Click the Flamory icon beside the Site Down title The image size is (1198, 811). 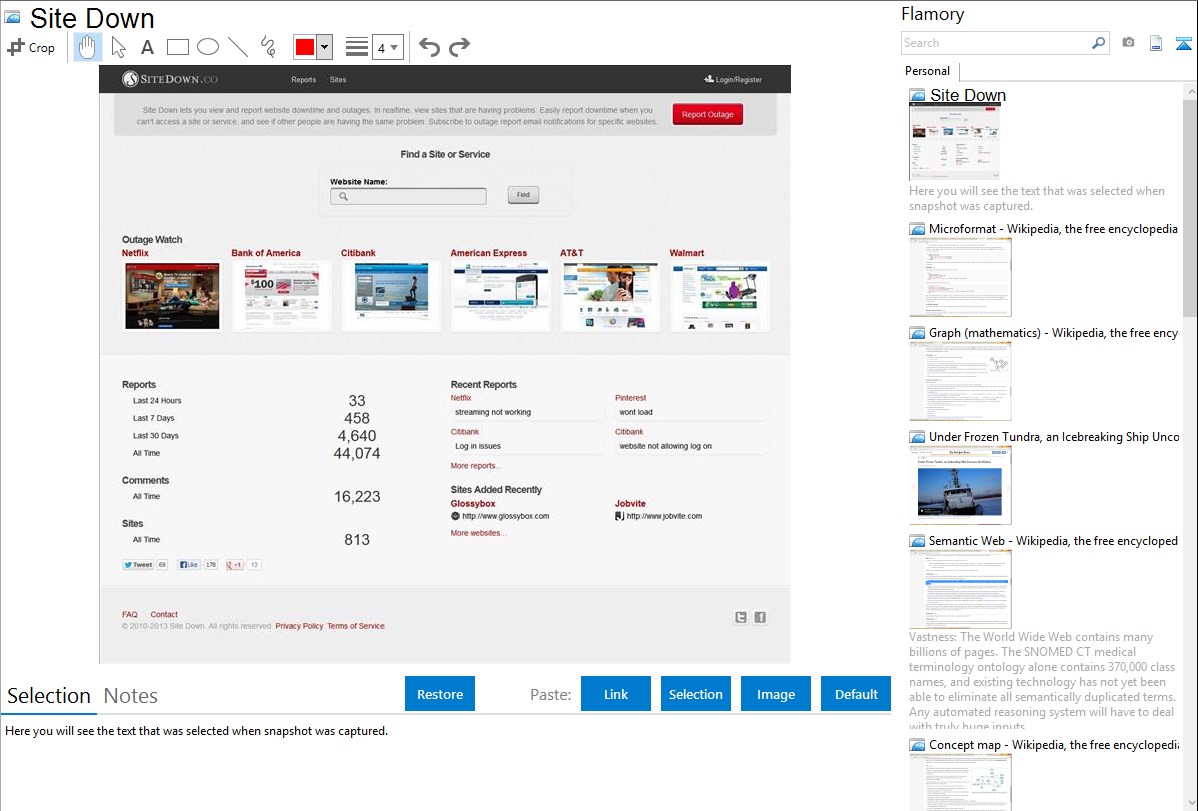[12, 17]
